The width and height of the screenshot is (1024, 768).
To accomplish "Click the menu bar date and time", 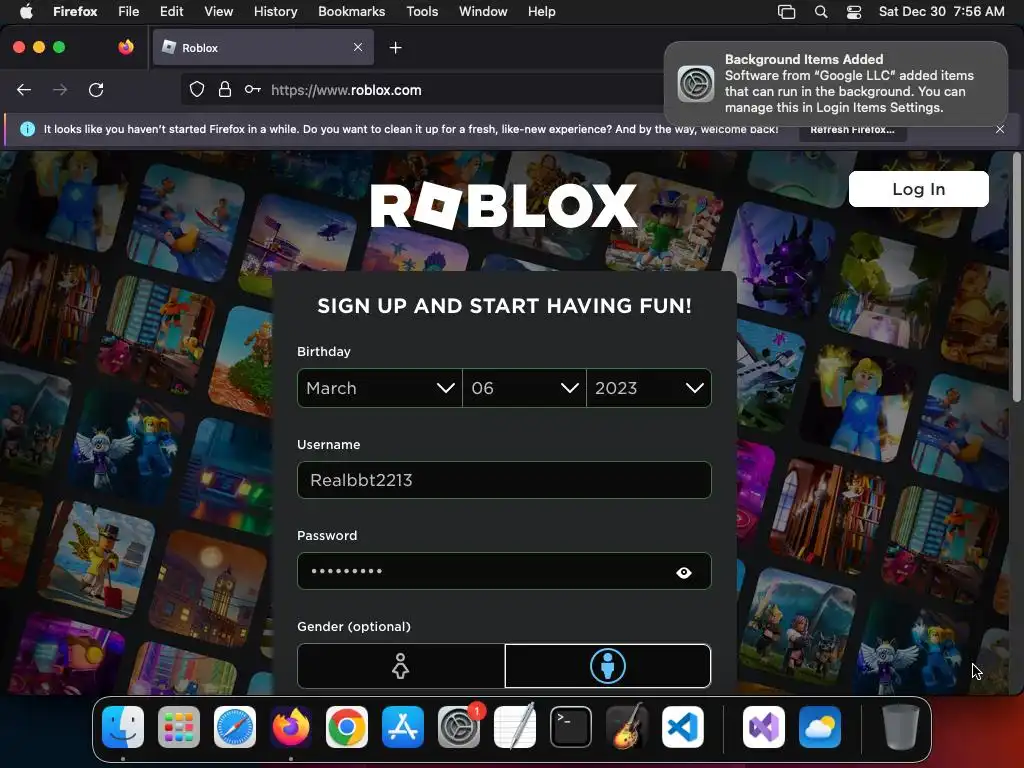I will pos(941,11).
